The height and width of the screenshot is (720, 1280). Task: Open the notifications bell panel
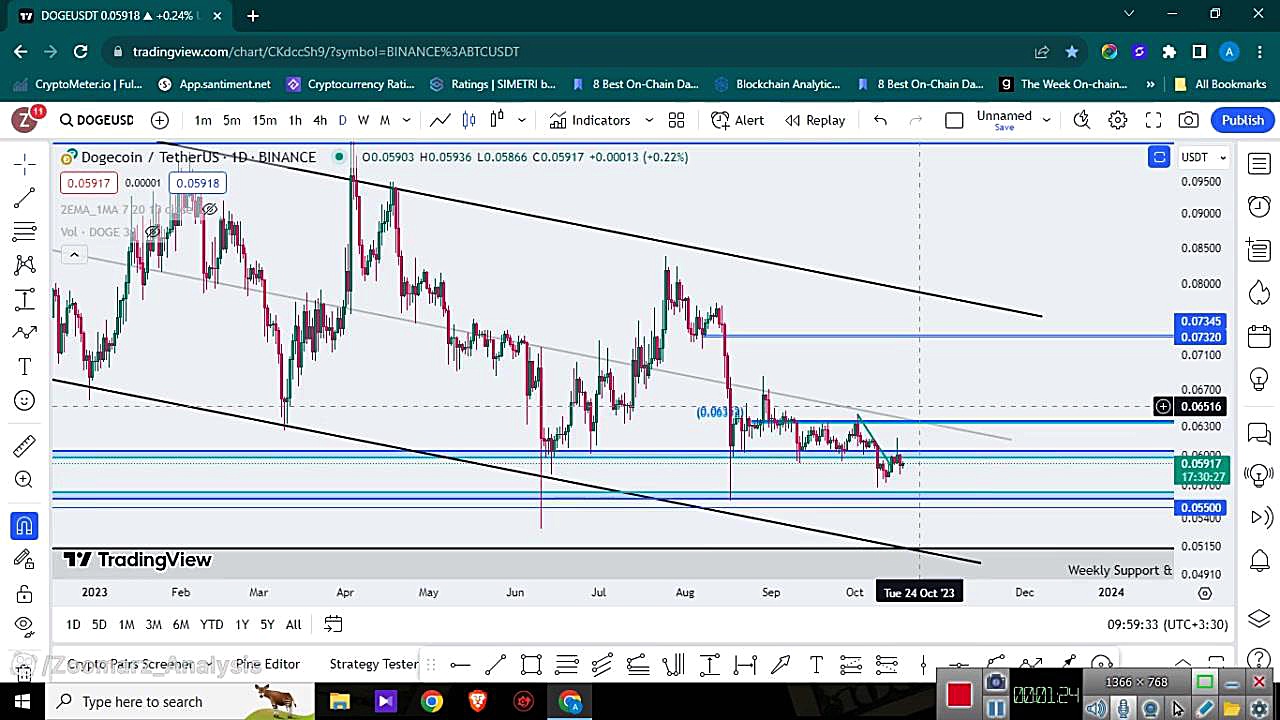[1259, 560]
